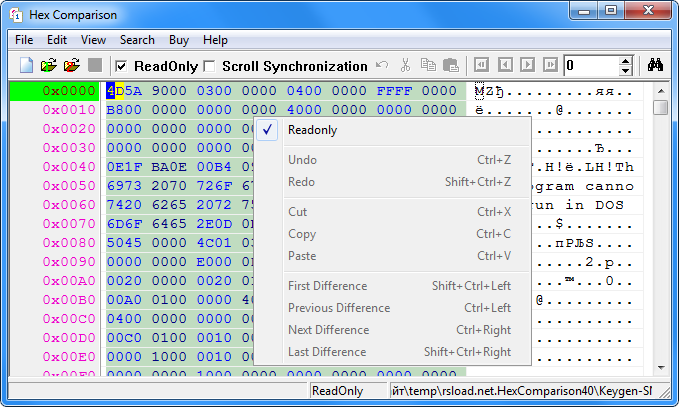This screenshot has width=679, height=407.
Task: Select the 0x0040 offset row label
Action: (x=68, y=166)
